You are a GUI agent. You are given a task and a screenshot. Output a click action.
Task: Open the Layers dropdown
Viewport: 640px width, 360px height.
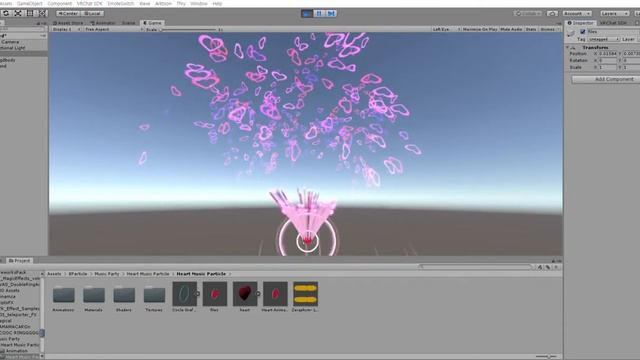coord(615,13)
